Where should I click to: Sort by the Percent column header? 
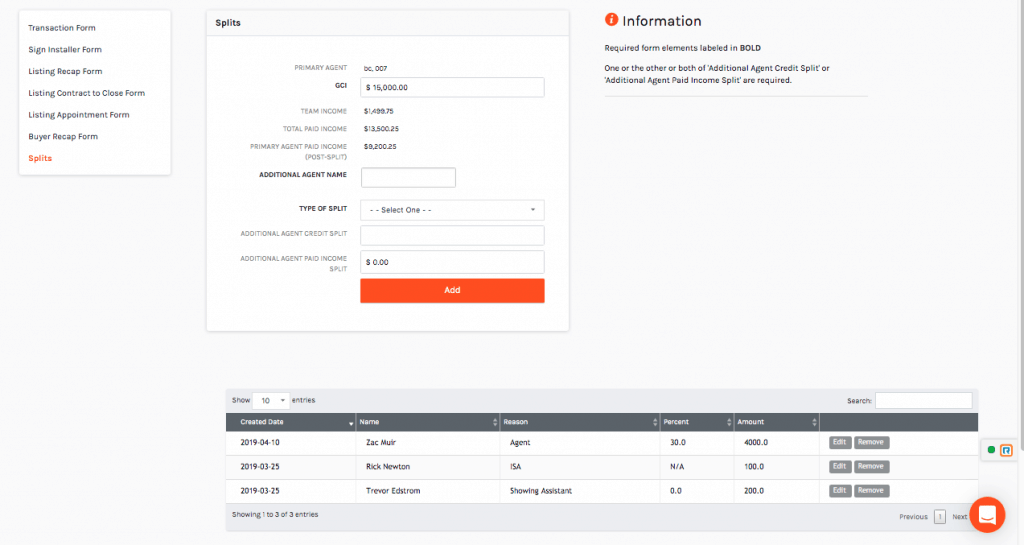point(697,422)
